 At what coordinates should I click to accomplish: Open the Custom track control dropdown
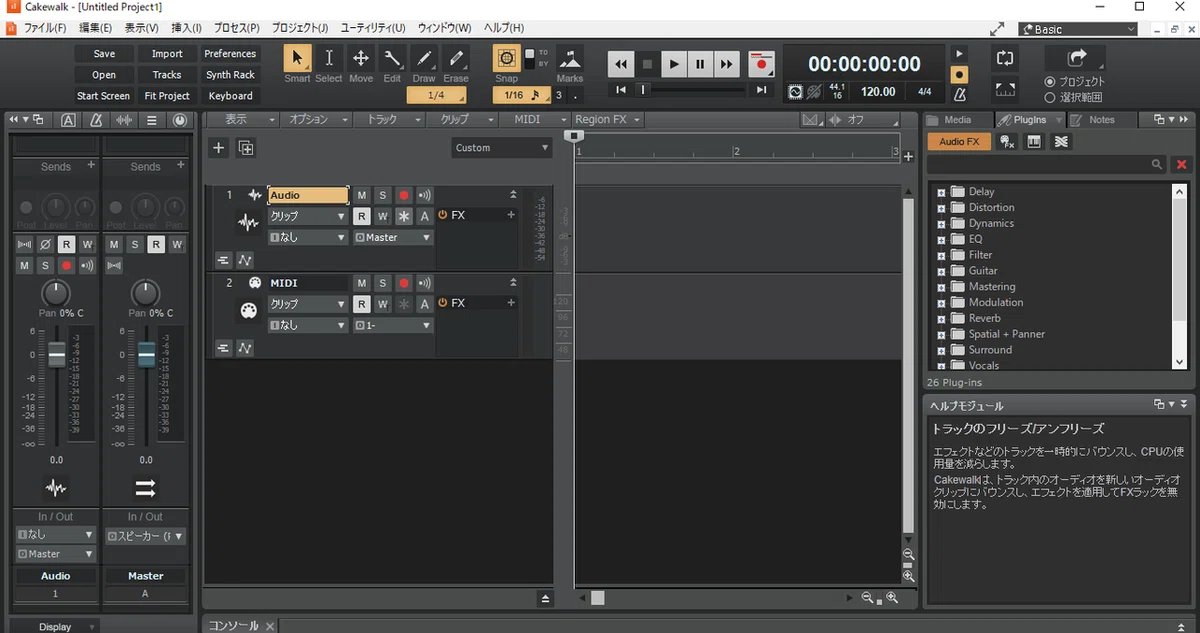[501, 148]
